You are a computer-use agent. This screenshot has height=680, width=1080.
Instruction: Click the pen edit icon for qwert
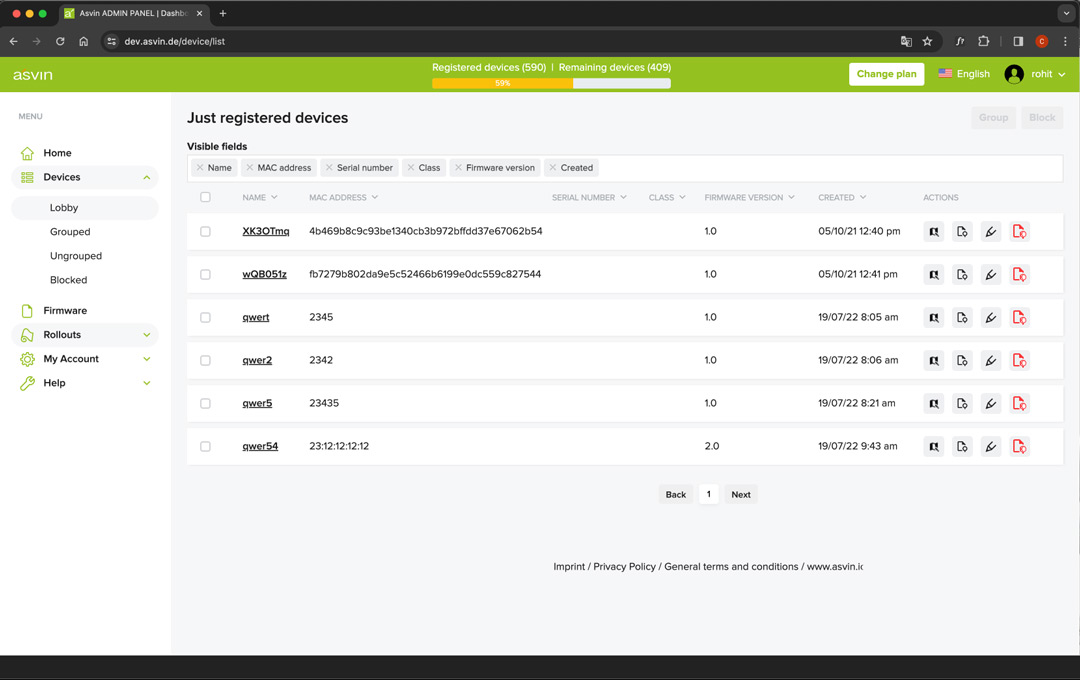pyautogui.click(x=990, y=318)
